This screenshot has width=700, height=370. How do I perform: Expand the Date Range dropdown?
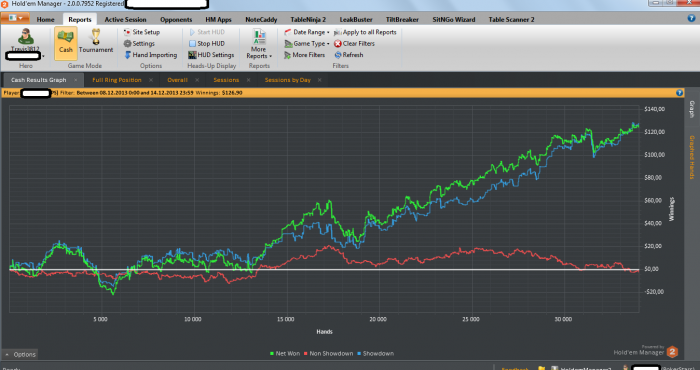tap(307, 32)
